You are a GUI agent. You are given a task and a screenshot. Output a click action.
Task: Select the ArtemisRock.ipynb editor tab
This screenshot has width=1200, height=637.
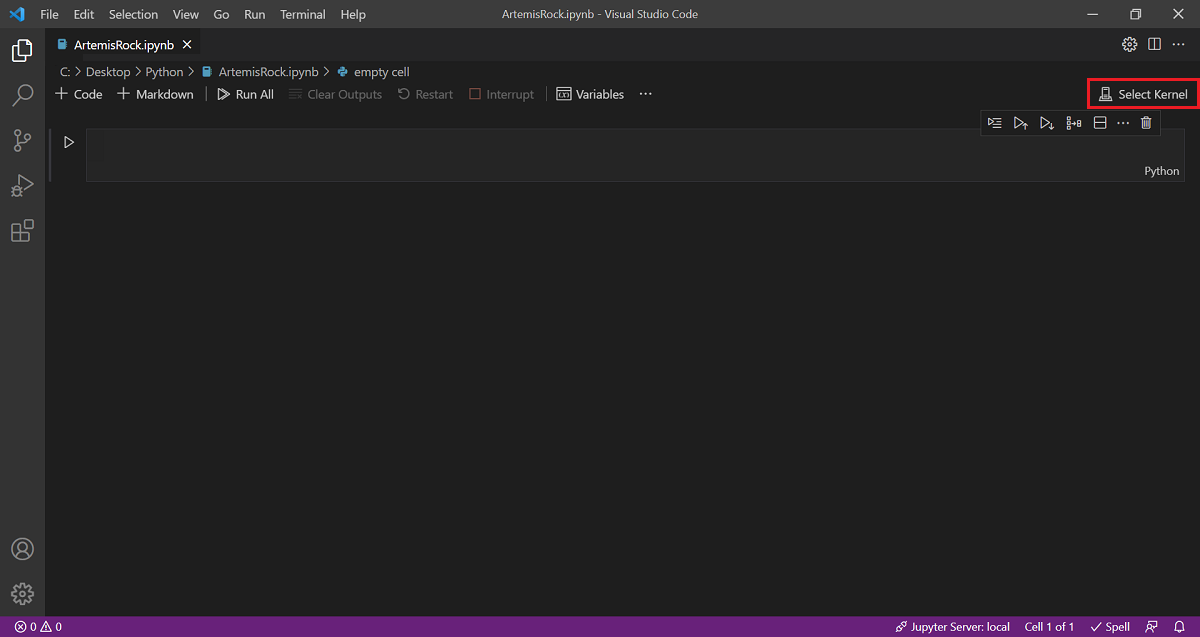124,45
